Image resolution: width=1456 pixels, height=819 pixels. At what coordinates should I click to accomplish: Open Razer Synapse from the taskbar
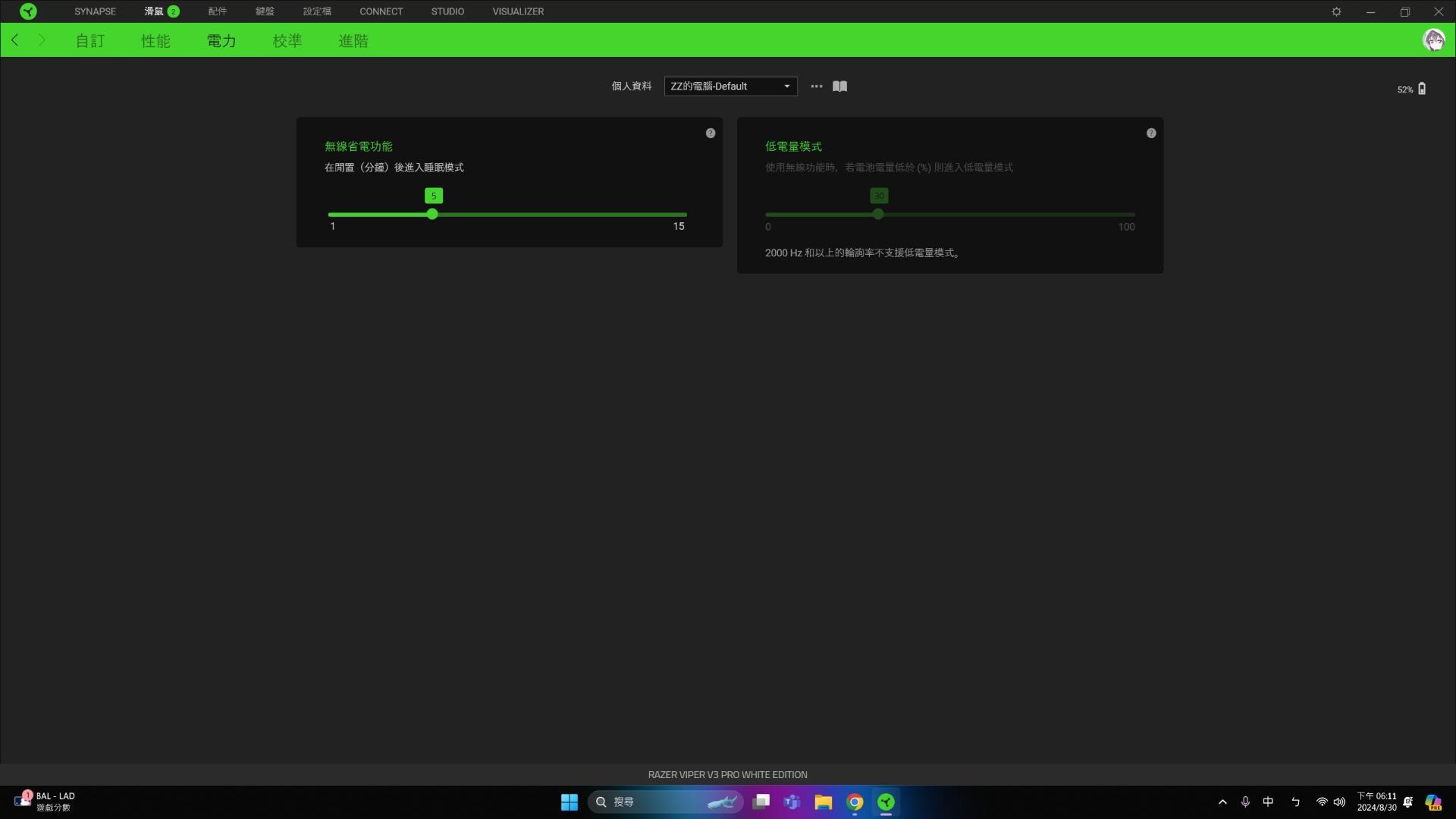point(886,802)
